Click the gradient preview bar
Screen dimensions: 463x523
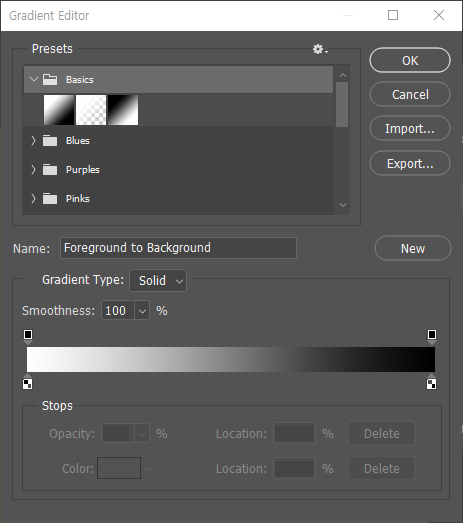pos(231,359)
